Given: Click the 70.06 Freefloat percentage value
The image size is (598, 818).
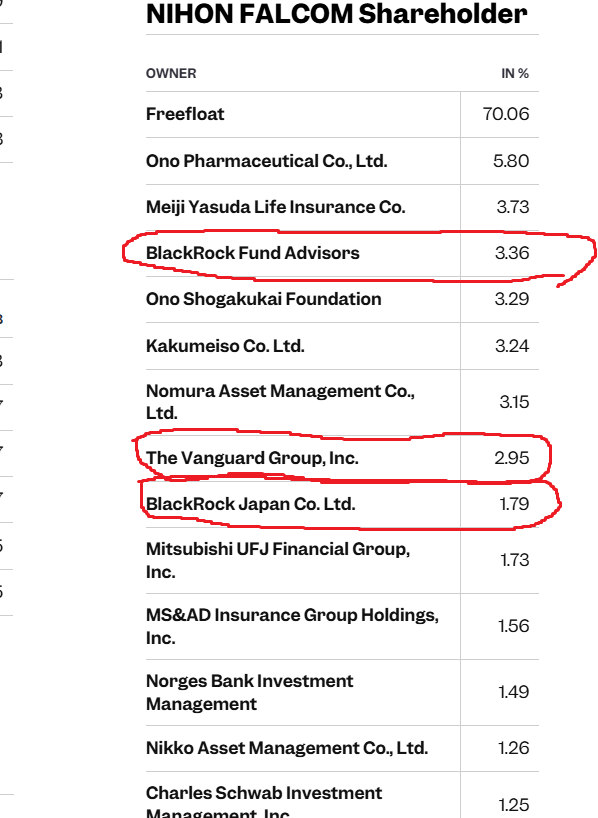Looking at the screenshot, I should pyautogui.click(x=506, y=114).
